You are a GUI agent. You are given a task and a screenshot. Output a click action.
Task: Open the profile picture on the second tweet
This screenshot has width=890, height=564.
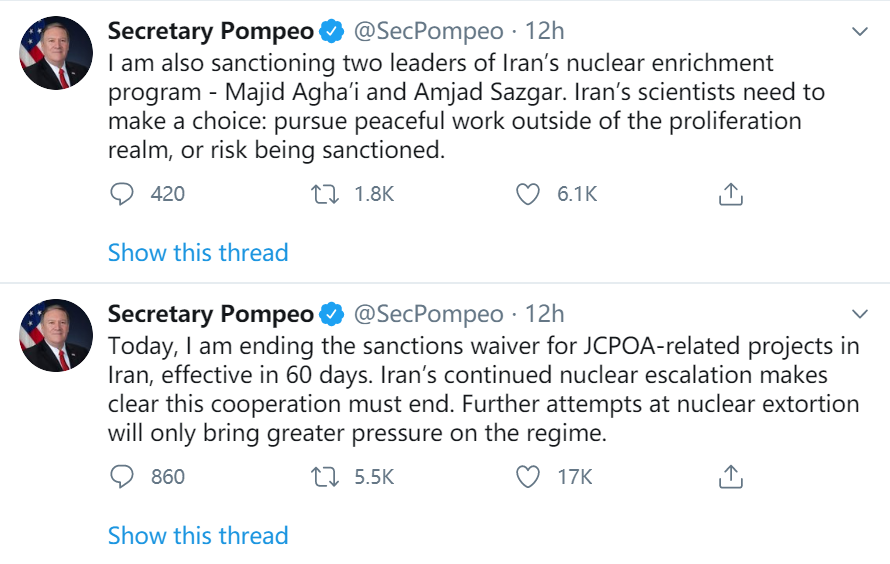point(57,335)
